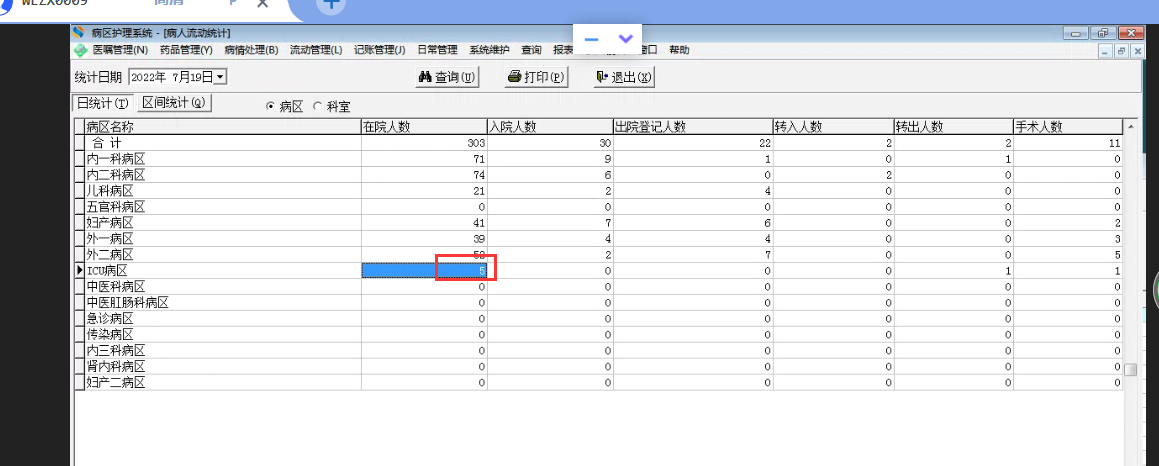Click the 在院人数 column header
The height and width of the screenshot is (466, 1159).
coord(424,126)
